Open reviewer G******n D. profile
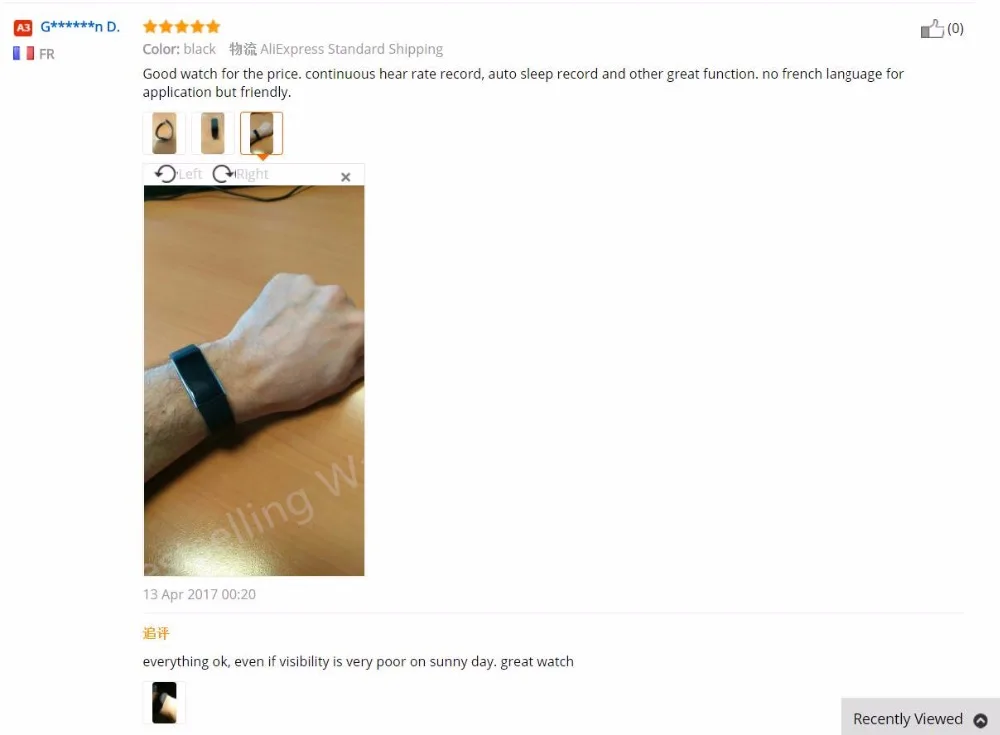The height and width of the screenshot is (735, 1000). tap(80, 27)
